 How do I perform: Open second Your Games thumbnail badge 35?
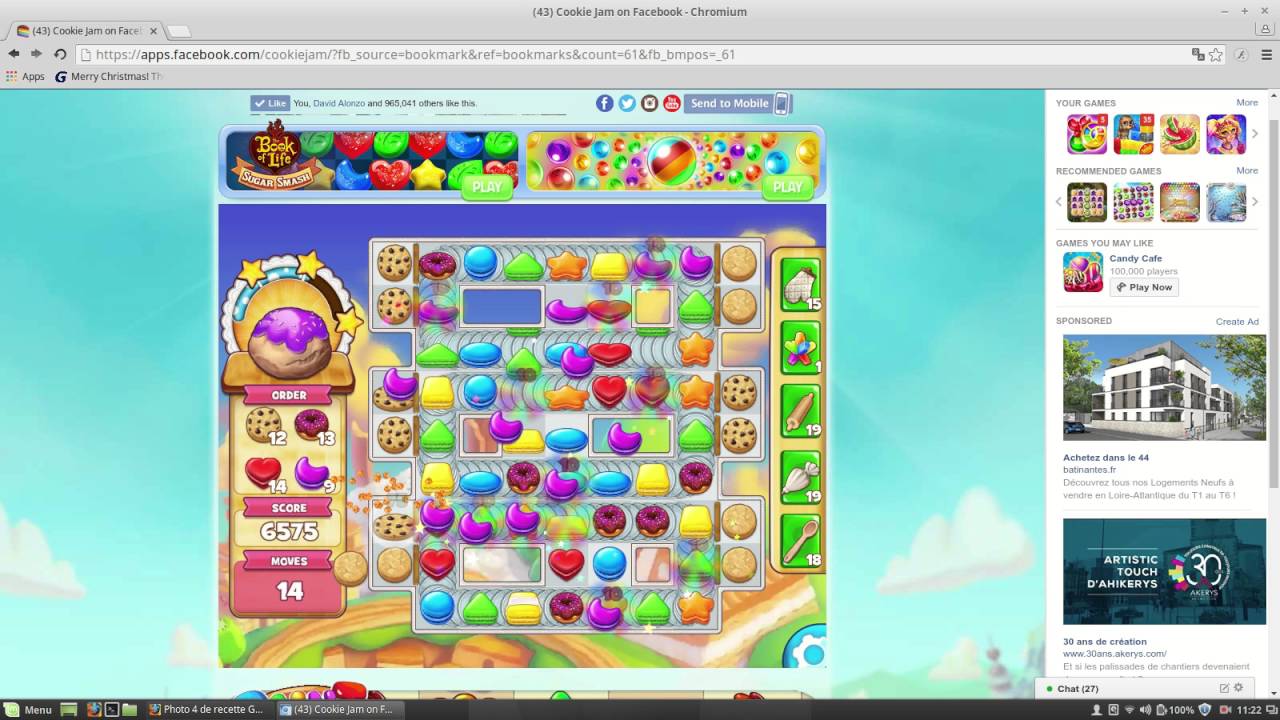[x=1134, y=134]
